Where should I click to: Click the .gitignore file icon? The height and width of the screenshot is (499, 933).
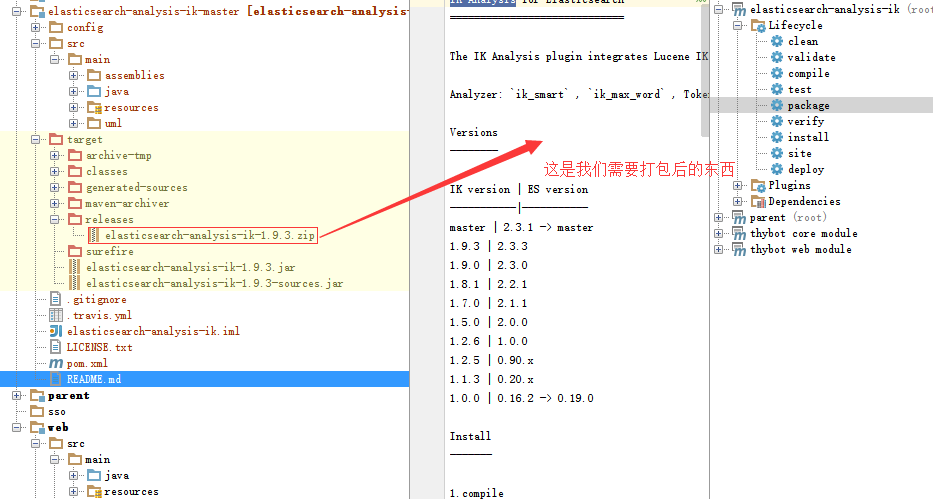click(x=56, y=299)
